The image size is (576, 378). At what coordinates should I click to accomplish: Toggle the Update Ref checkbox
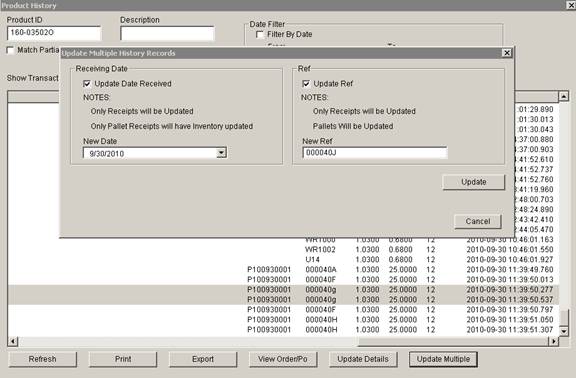[306, 84]
